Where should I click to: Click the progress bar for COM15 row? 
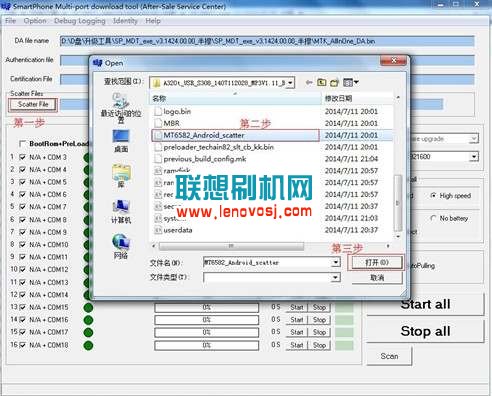(x=206, y=307)
